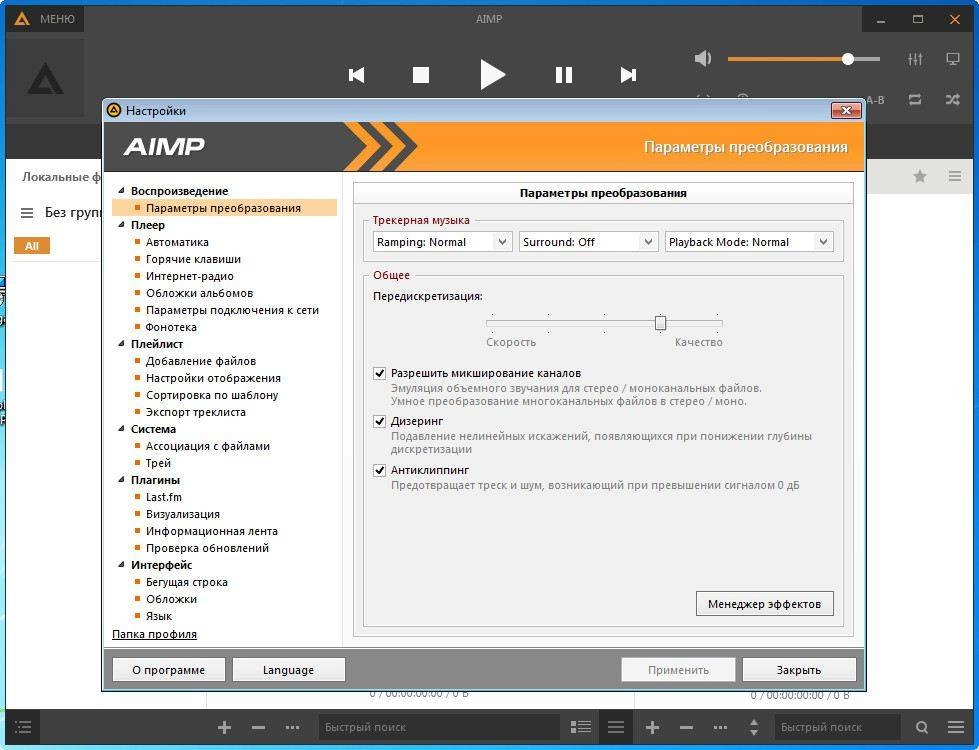Screen dimensions: 979x750
Task: Click the sort up-down arrows icon
Action: tap(754, 727)
